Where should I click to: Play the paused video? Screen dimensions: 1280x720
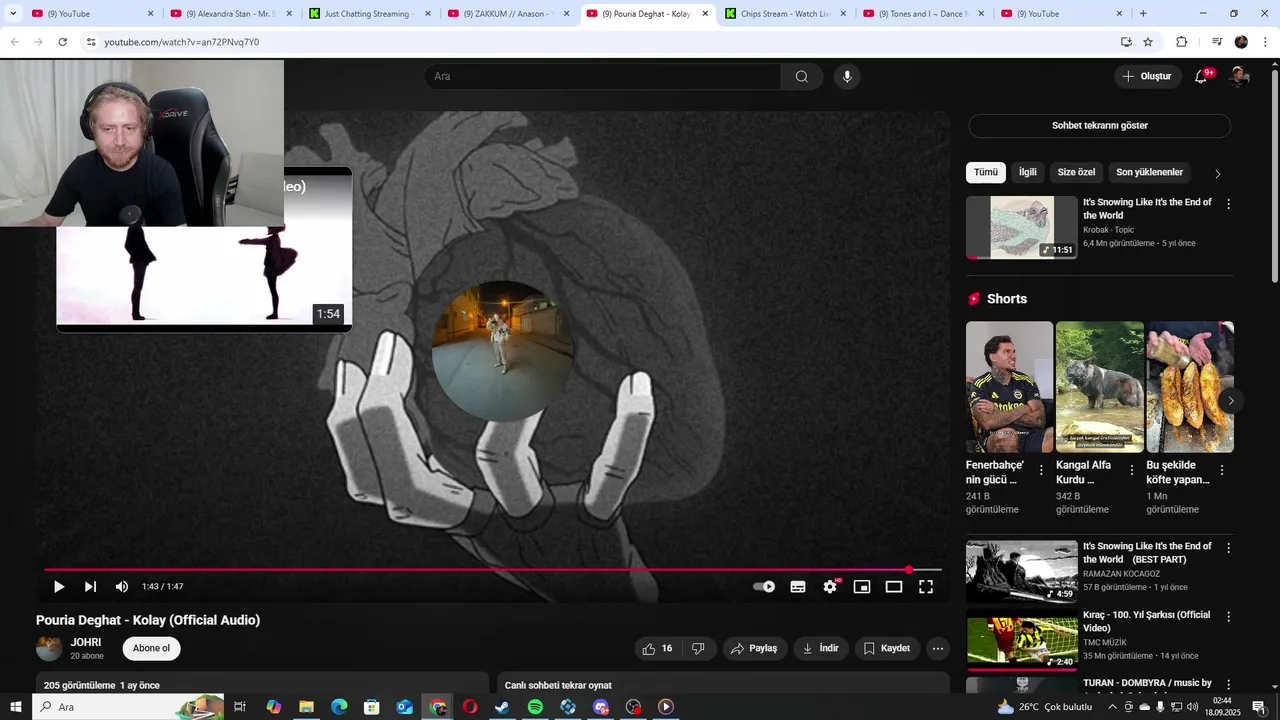click(x=58, y=587)
